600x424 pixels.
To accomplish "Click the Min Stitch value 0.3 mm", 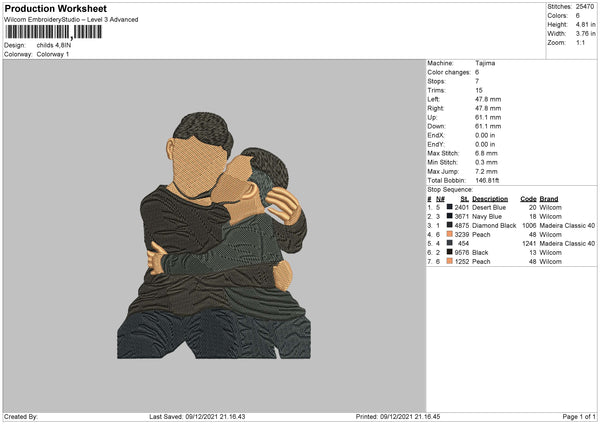I will click(486, 162).
